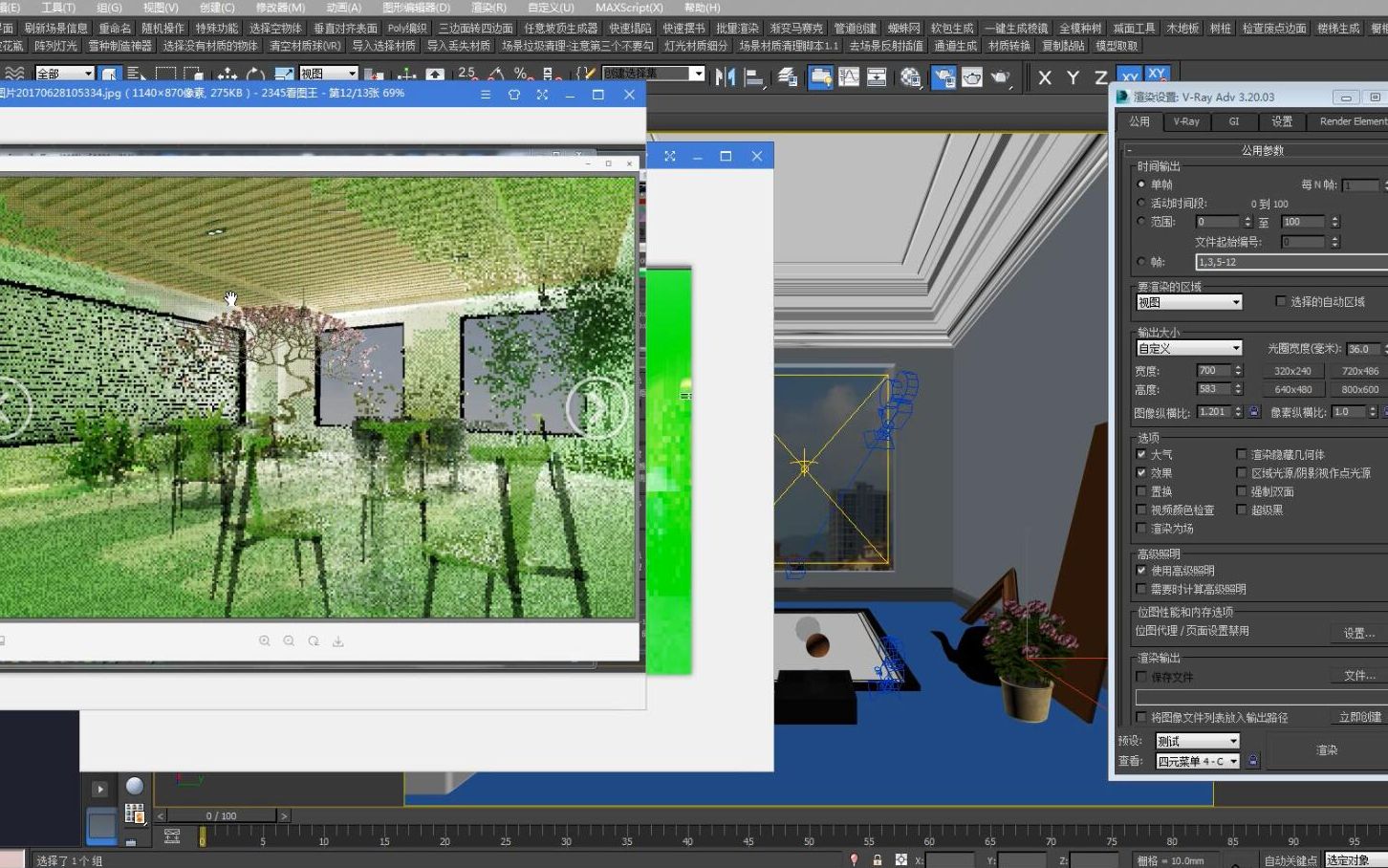Open the Layer Manager icon

786,76
